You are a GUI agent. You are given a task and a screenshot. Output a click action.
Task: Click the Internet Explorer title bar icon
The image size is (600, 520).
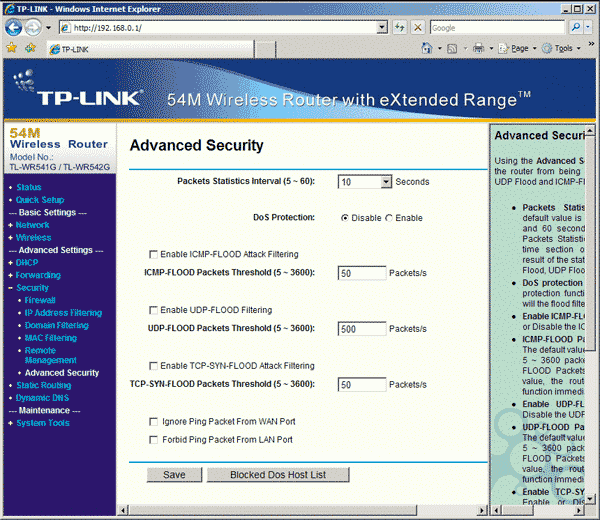pos(9,9)
